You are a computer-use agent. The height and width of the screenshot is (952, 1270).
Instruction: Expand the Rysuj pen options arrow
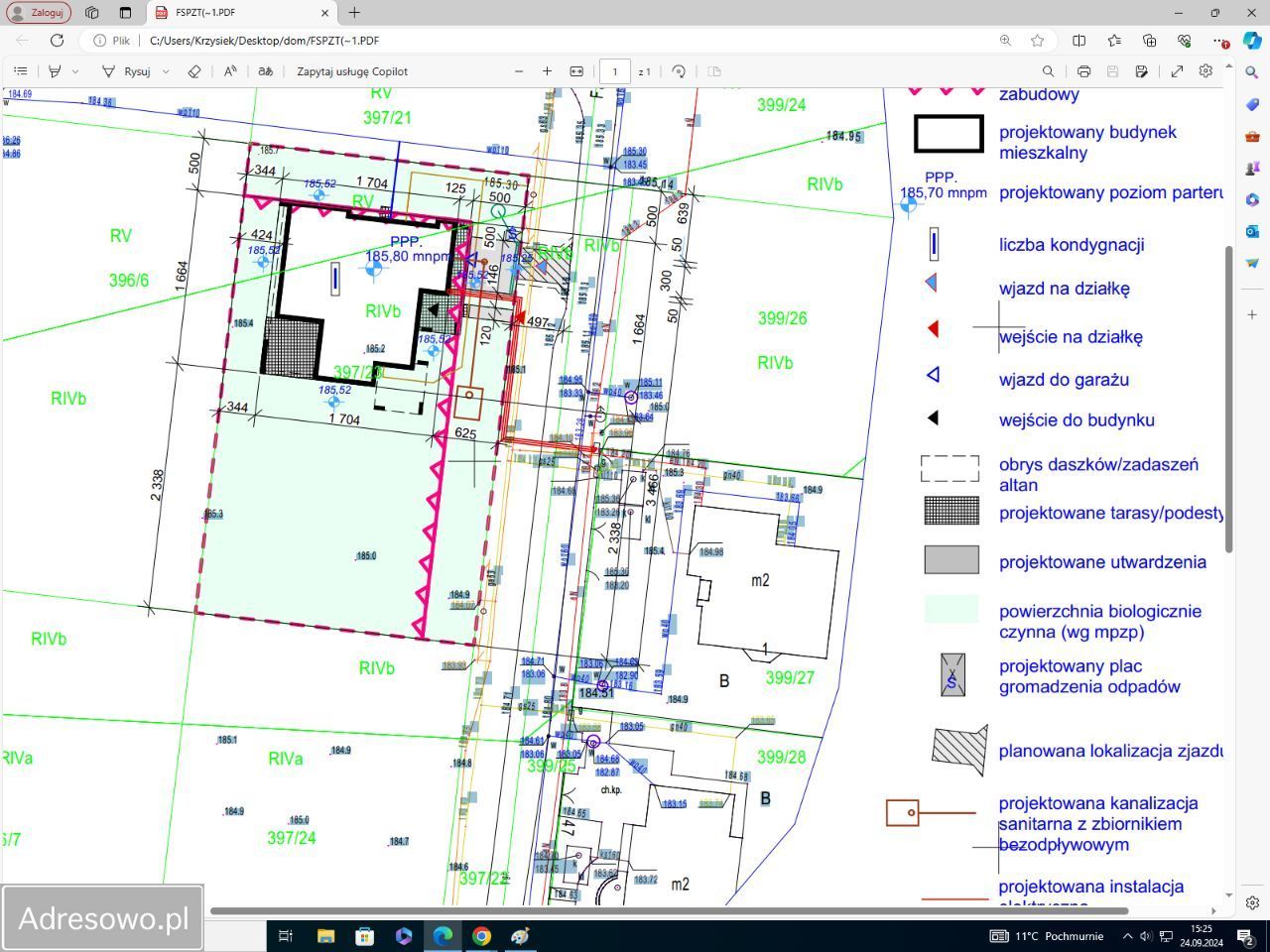click(166, 71)
